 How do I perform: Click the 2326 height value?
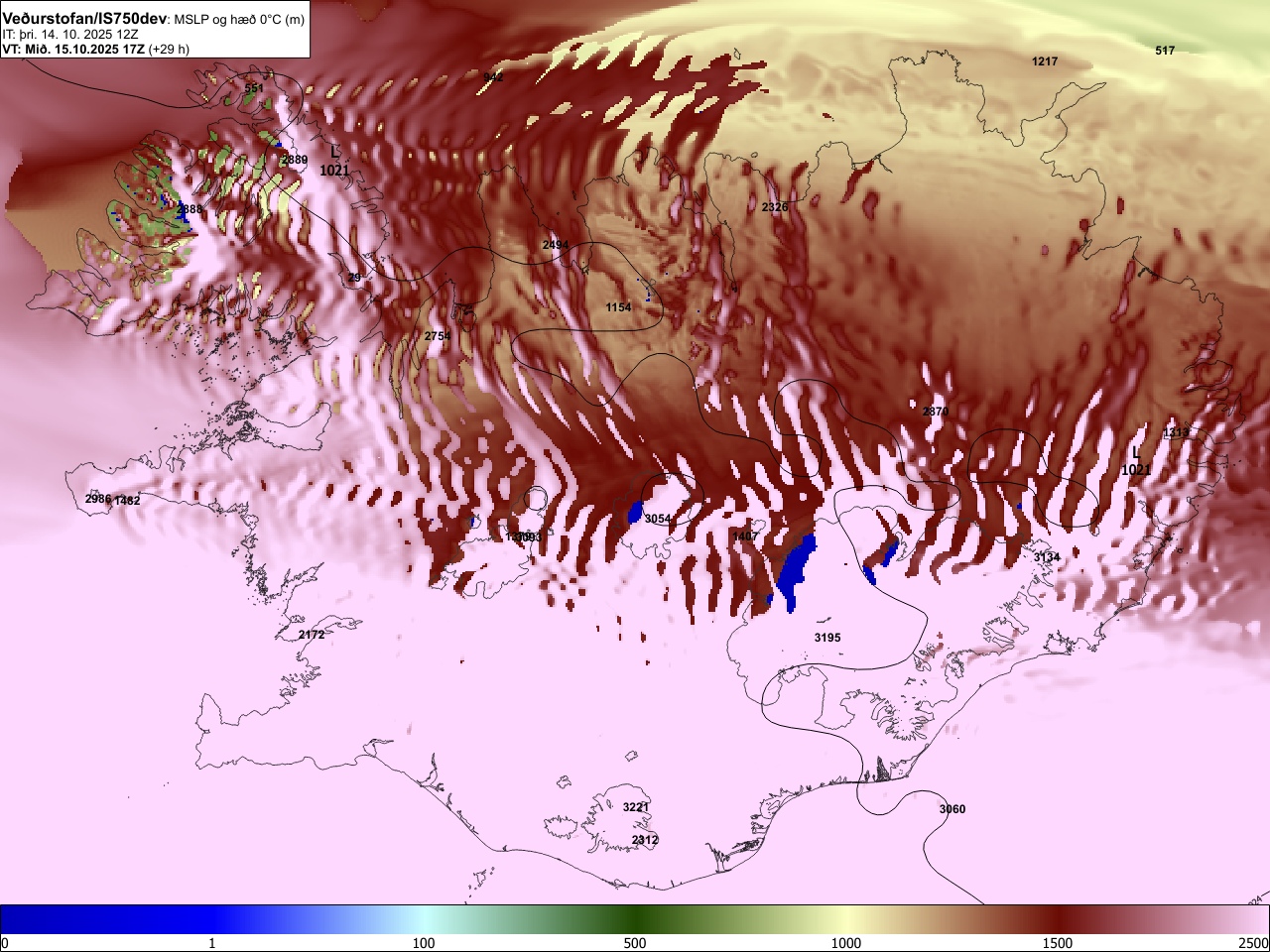[x=775, y=207]
